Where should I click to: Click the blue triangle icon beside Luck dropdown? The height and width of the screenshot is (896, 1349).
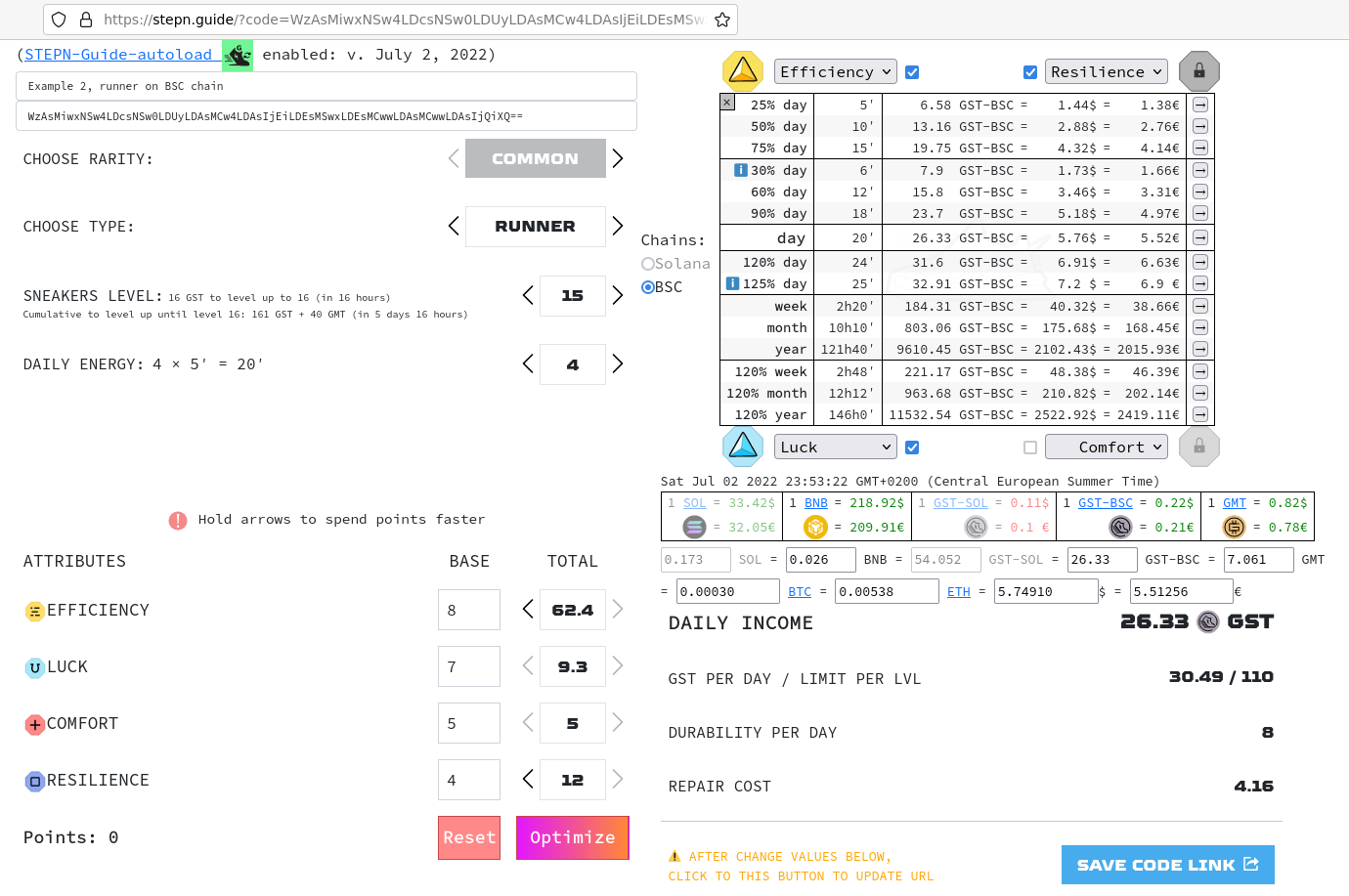coord(742,447)
